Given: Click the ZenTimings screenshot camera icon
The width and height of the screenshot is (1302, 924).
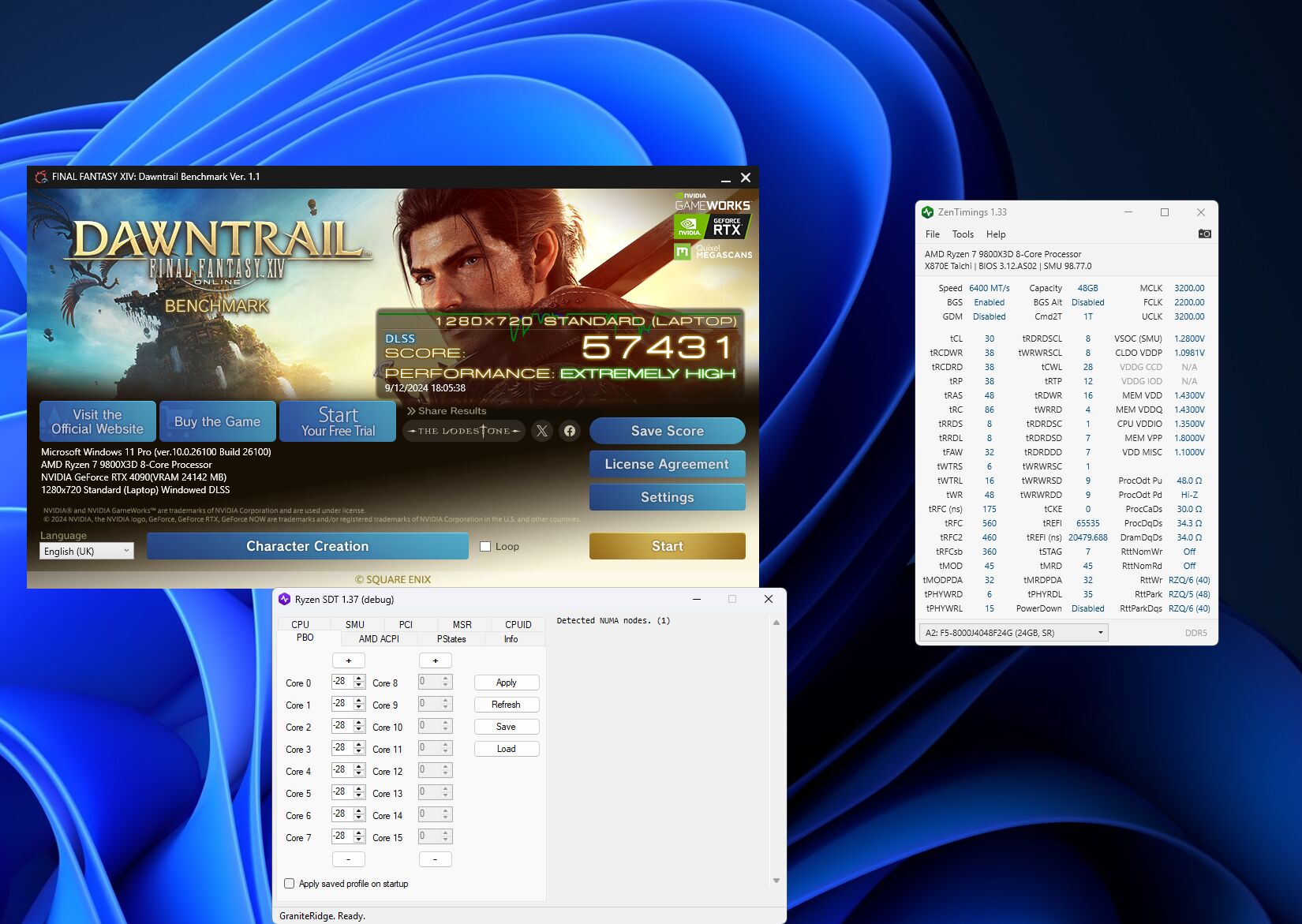Looking at the screenshot, I should coord(1204,234).
